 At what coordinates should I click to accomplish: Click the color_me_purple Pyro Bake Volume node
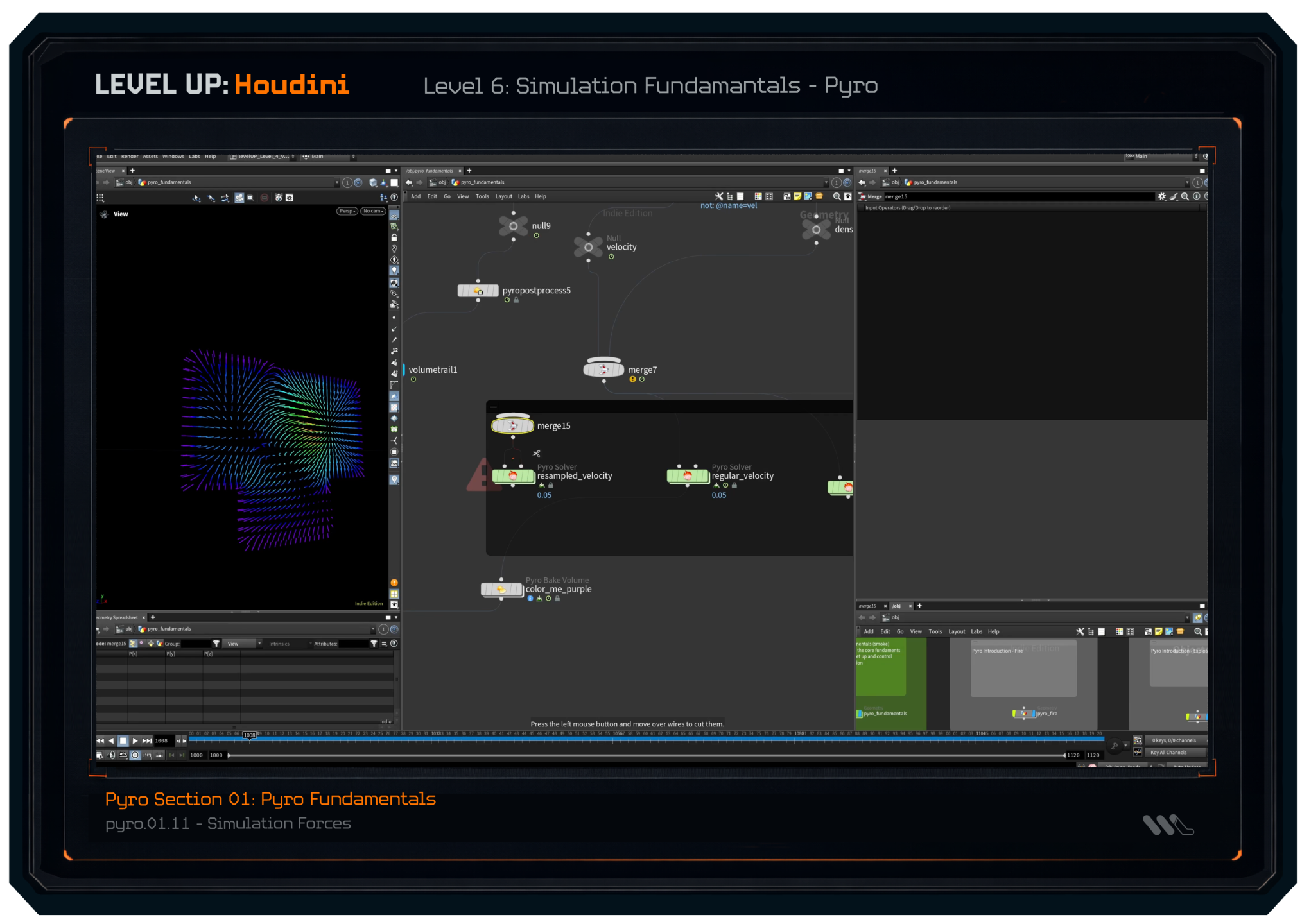pos(501,590)
